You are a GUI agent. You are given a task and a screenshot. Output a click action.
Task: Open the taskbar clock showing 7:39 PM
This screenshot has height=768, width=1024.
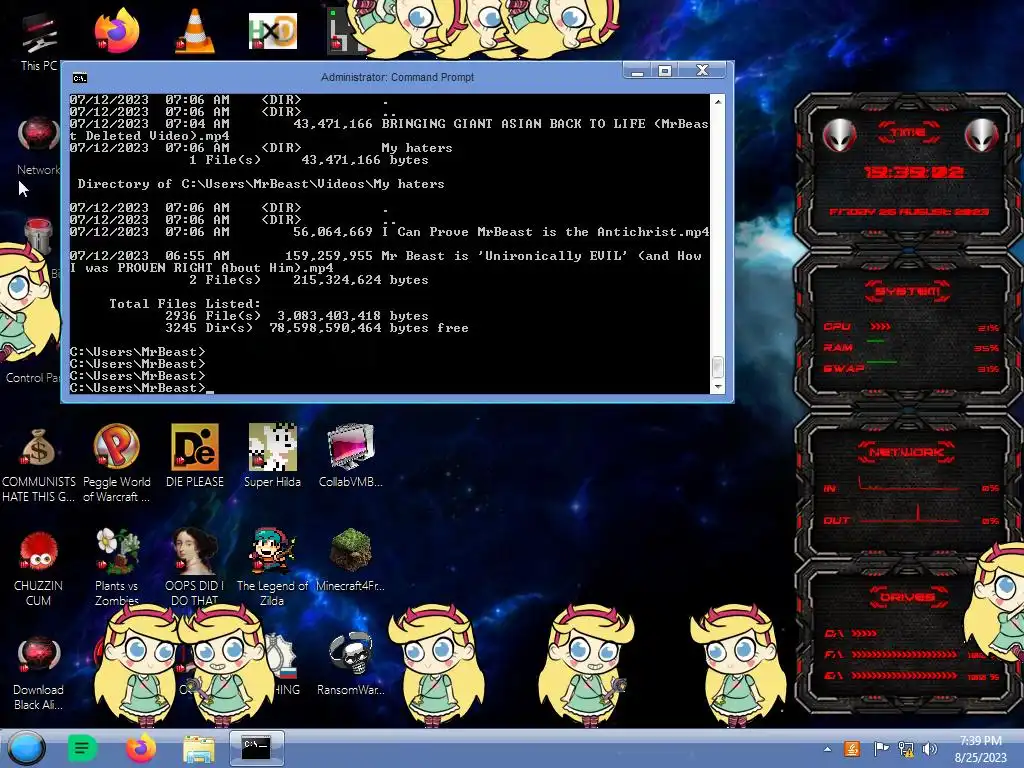pyautogui.click(x=980, y=749)
